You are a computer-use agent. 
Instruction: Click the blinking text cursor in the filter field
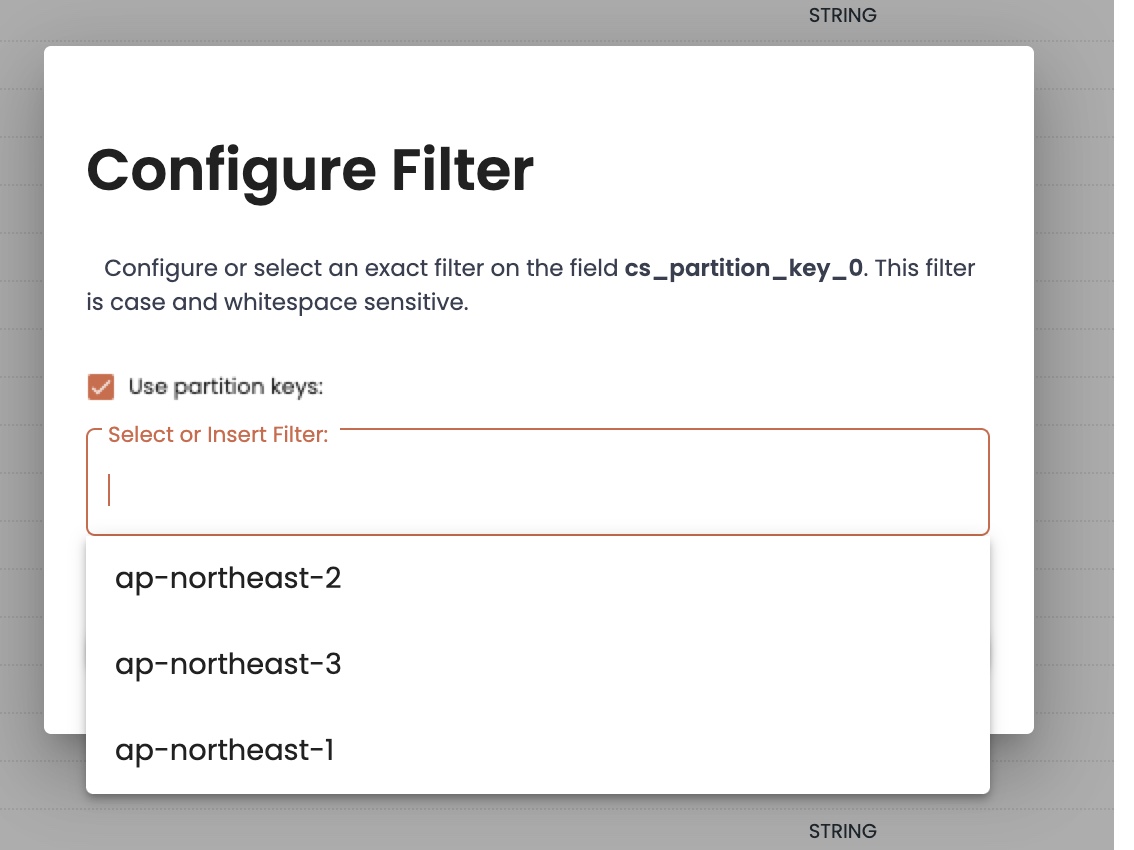point(109,490)
